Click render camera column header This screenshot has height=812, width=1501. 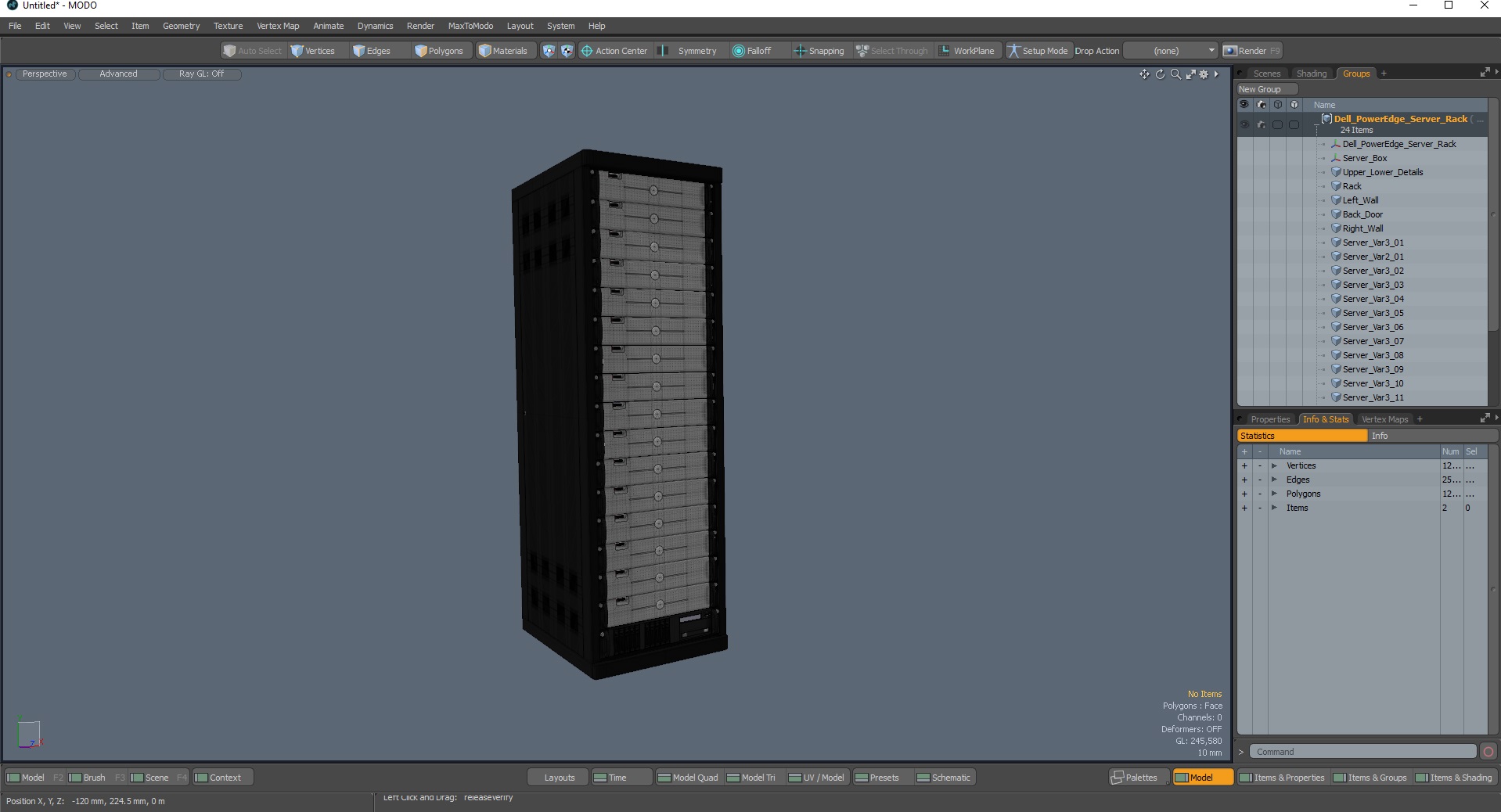pos(1261,105)
